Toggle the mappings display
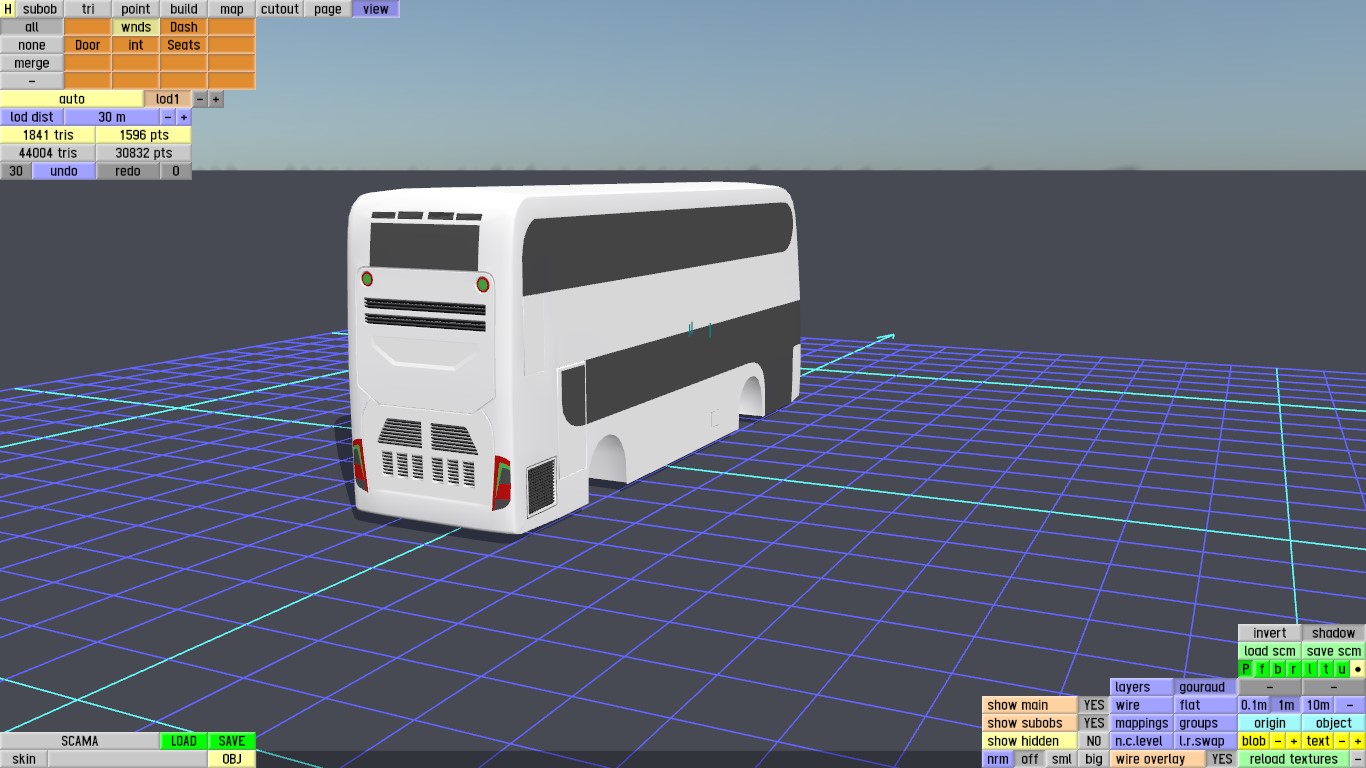The image size is (1366, 768). [1142, 723]
